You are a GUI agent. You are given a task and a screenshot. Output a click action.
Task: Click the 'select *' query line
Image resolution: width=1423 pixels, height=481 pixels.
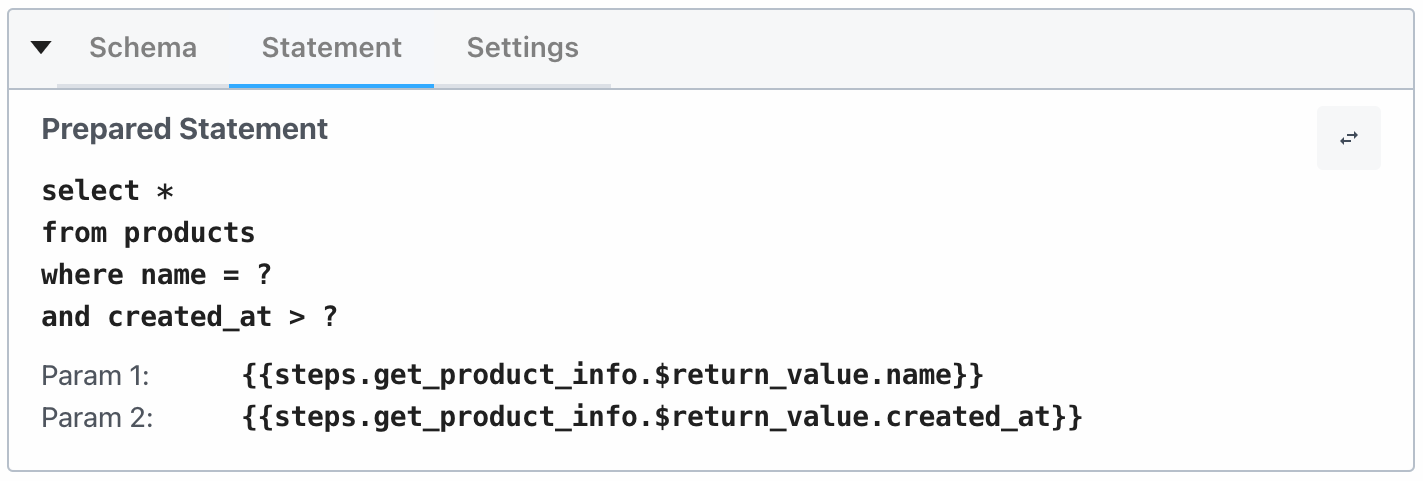[x=107, y=191]
